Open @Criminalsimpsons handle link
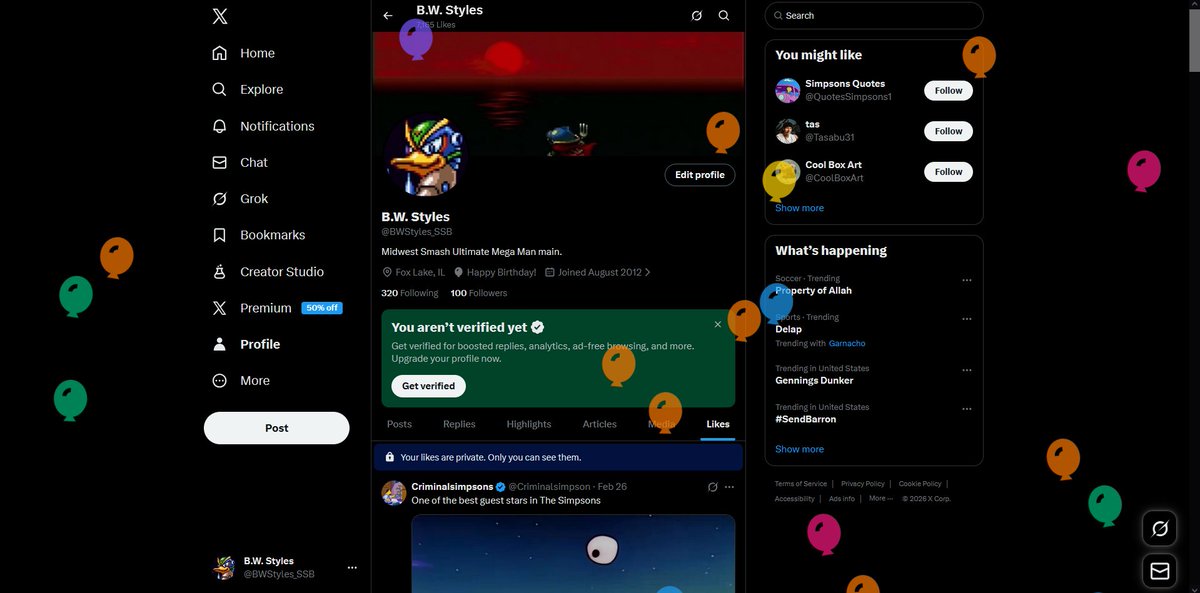 coord(549,487)
